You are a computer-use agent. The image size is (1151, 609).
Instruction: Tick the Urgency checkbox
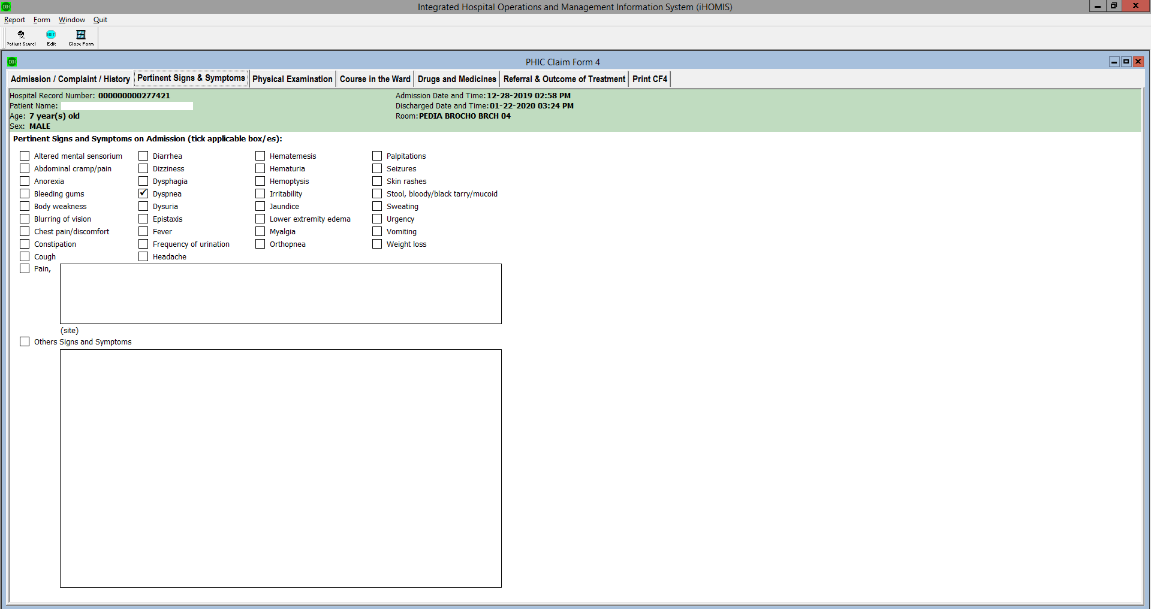point(377,219)
